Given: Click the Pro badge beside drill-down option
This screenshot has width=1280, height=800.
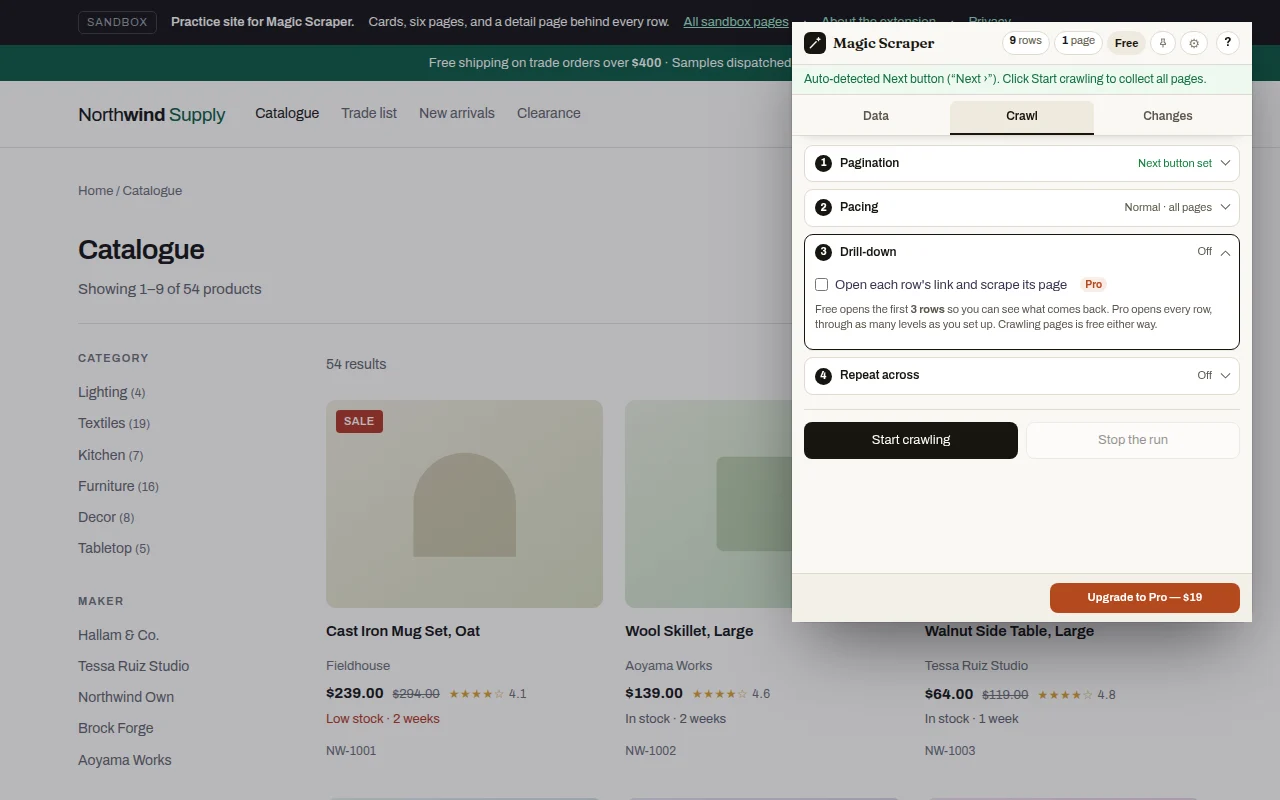Looking at the screenshot, I should coord(1093,285).
